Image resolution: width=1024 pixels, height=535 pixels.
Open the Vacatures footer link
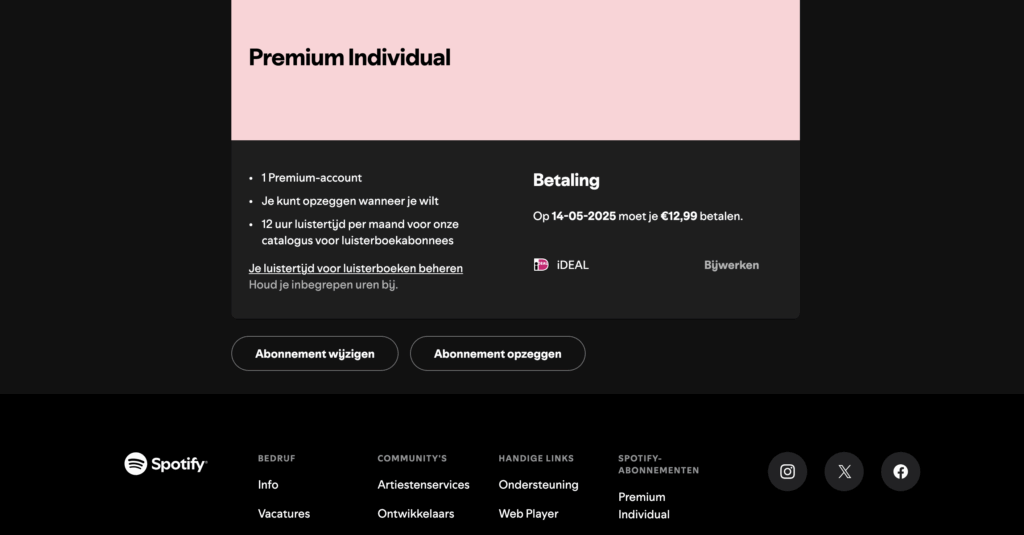(283, 513)
